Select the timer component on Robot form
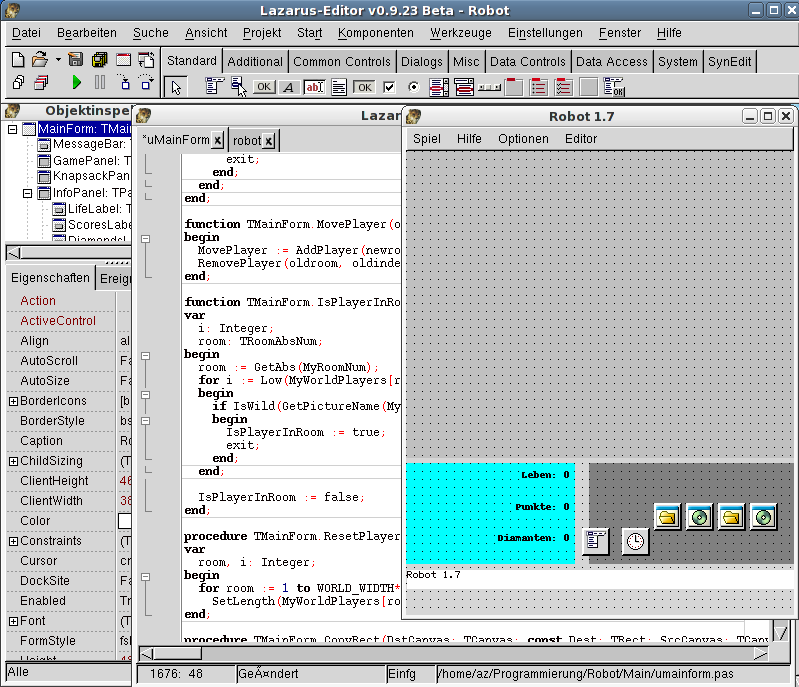 pos(635,541)
